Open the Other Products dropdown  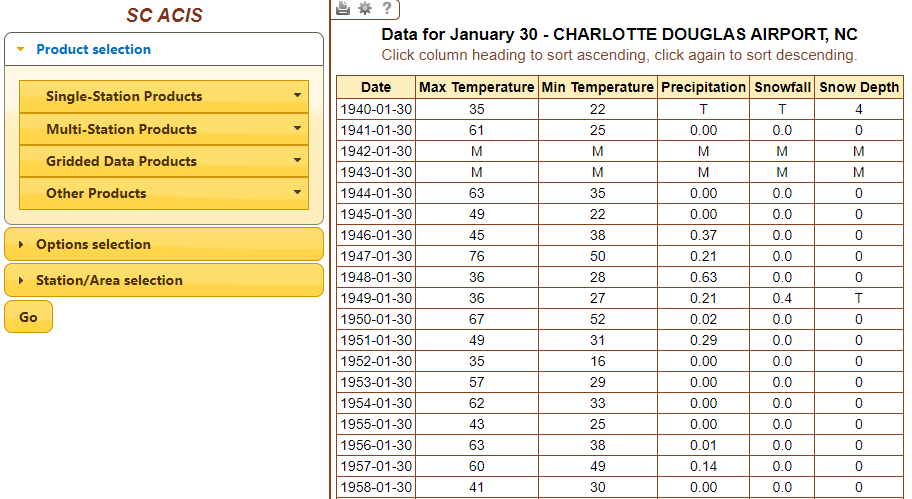pyautogui.click(x=164, y=193)
